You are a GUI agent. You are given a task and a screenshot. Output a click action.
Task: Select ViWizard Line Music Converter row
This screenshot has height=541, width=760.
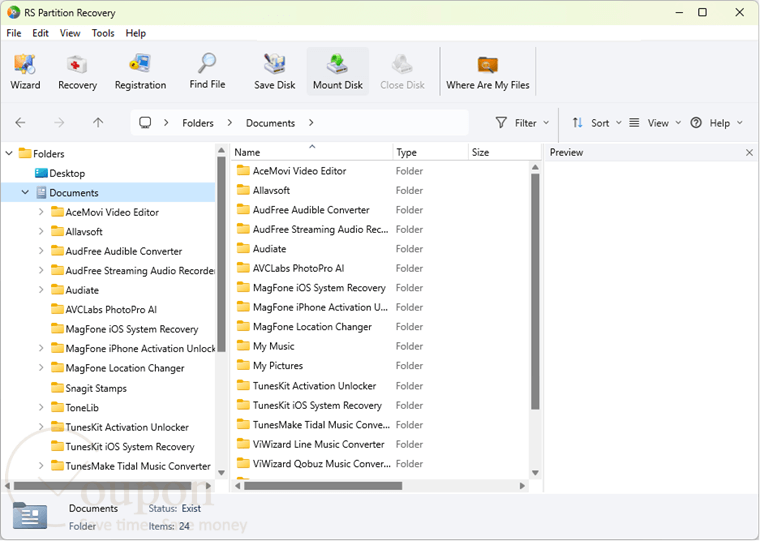tap(318, 444)
